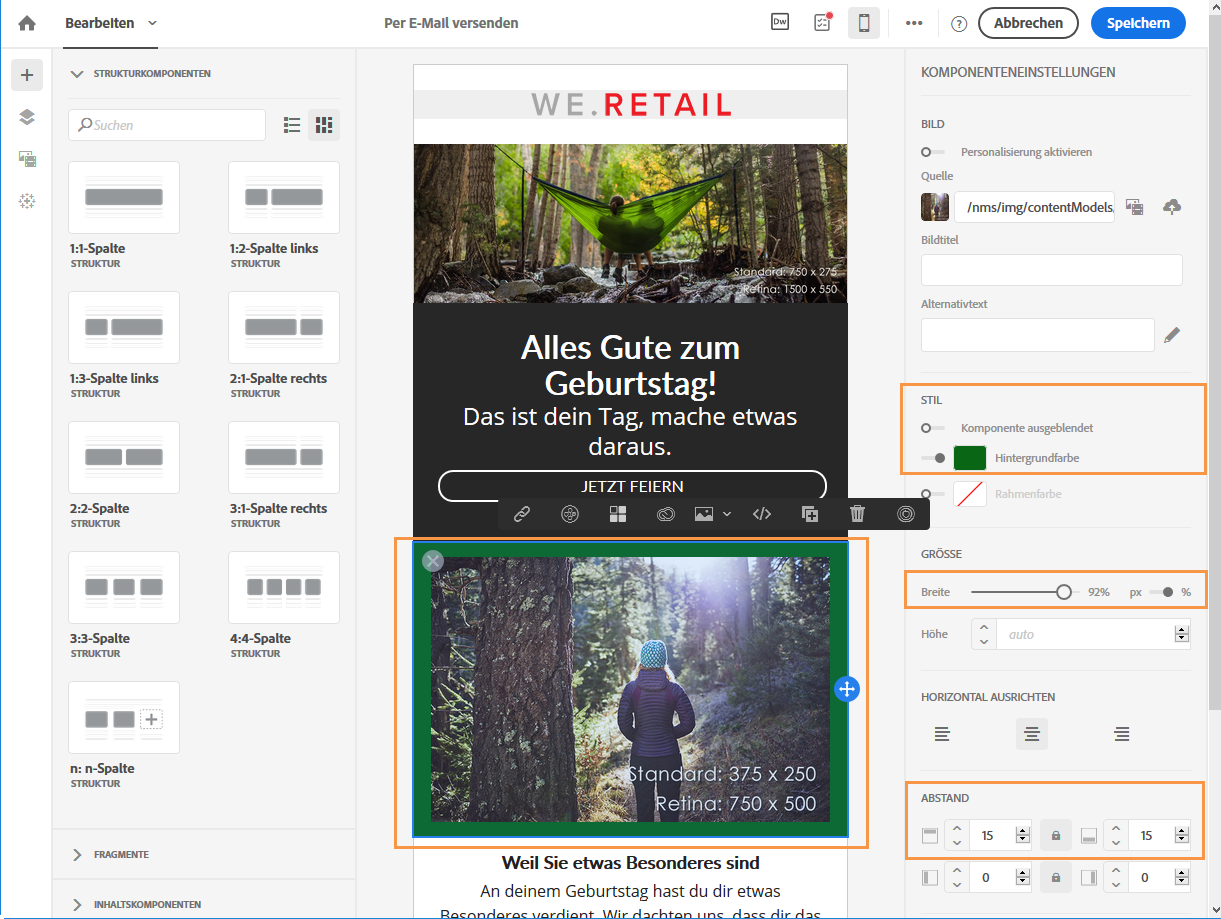Image resolution: width=1221 pixels, height=919 pixels.
Task: Open Dreamweaver integration icon
Action: point(780,22)
